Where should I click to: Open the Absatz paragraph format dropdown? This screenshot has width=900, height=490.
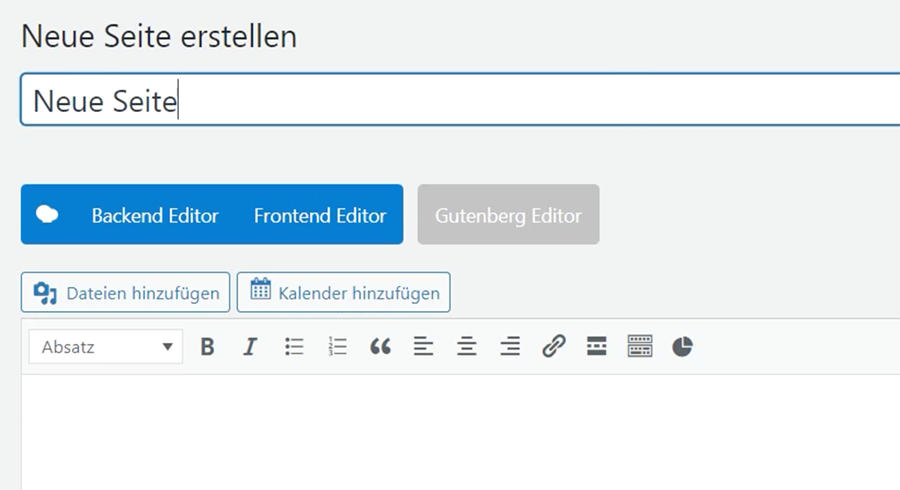[x=106, y=347]
